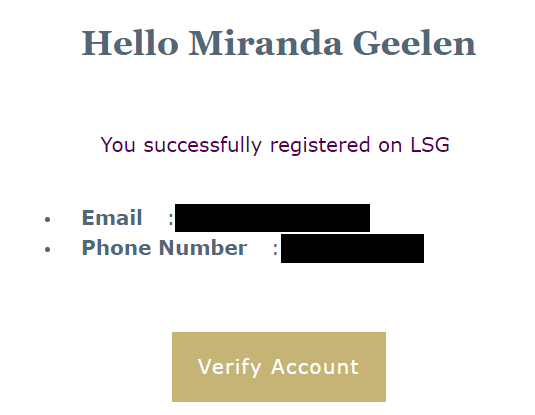Click the word You in message
This screenshot has width=535, height=415.
point(118,145)
